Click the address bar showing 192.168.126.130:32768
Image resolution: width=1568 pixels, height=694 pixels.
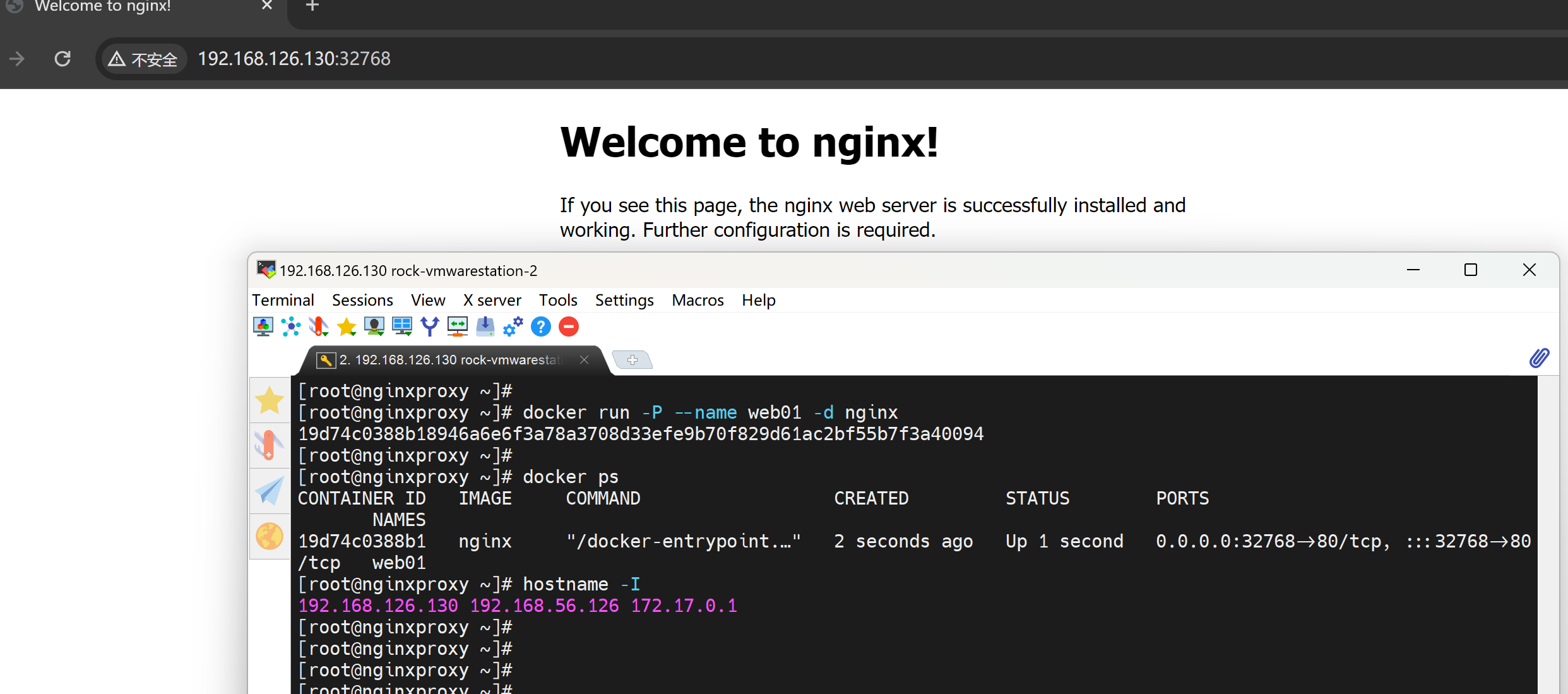coord(294,59)
